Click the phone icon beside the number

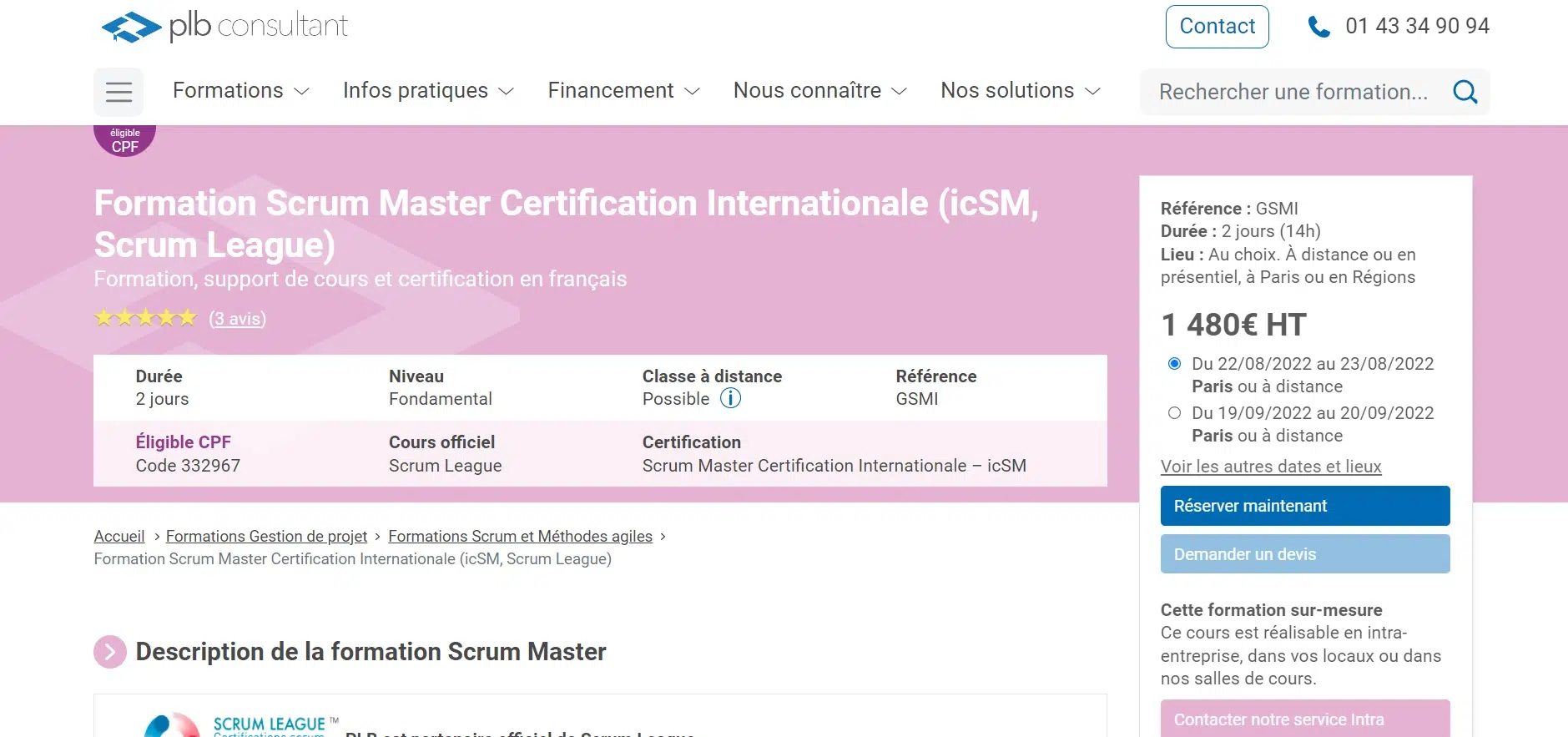tap(1318, 27)
